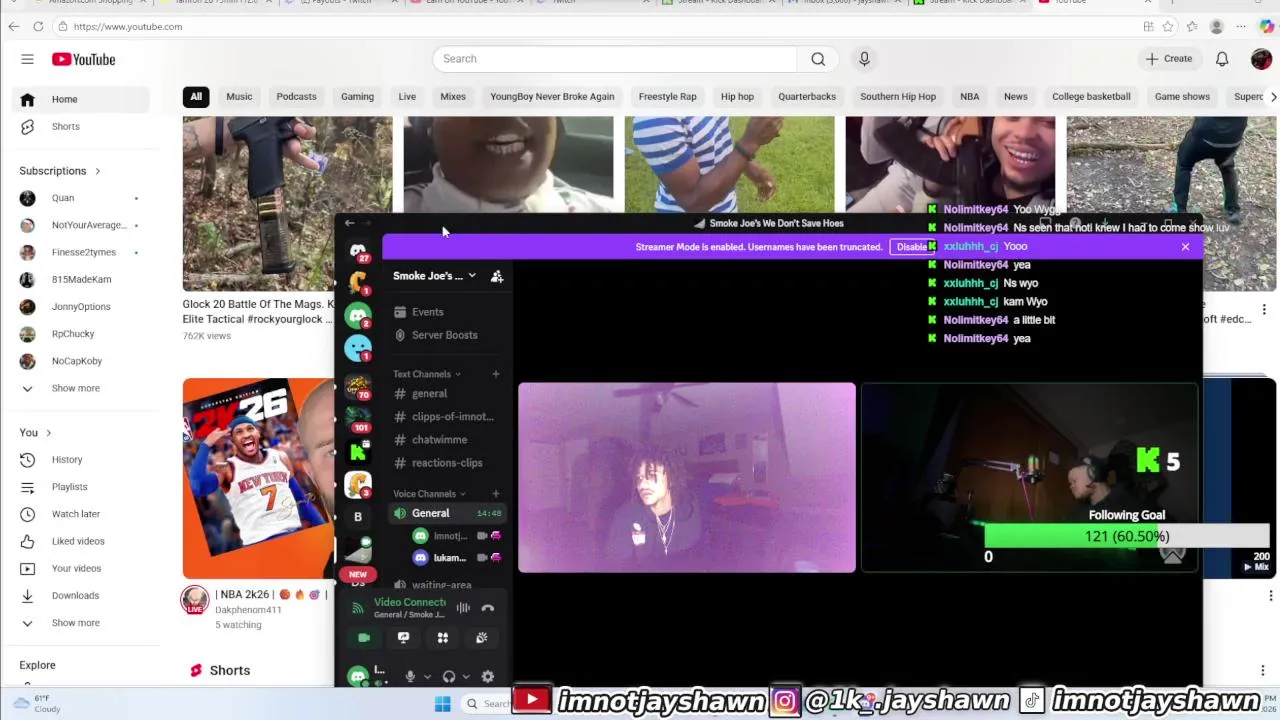Reload the page with the browser refresh icon
This screenshot has width=1280, height=720.
[38, 26]
